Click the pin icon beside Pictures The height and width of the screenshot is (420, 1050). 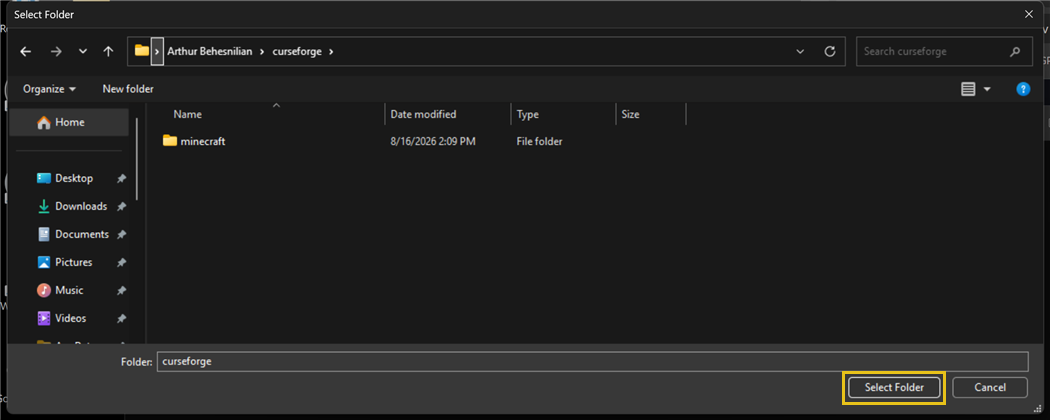(x=121, y=263)
